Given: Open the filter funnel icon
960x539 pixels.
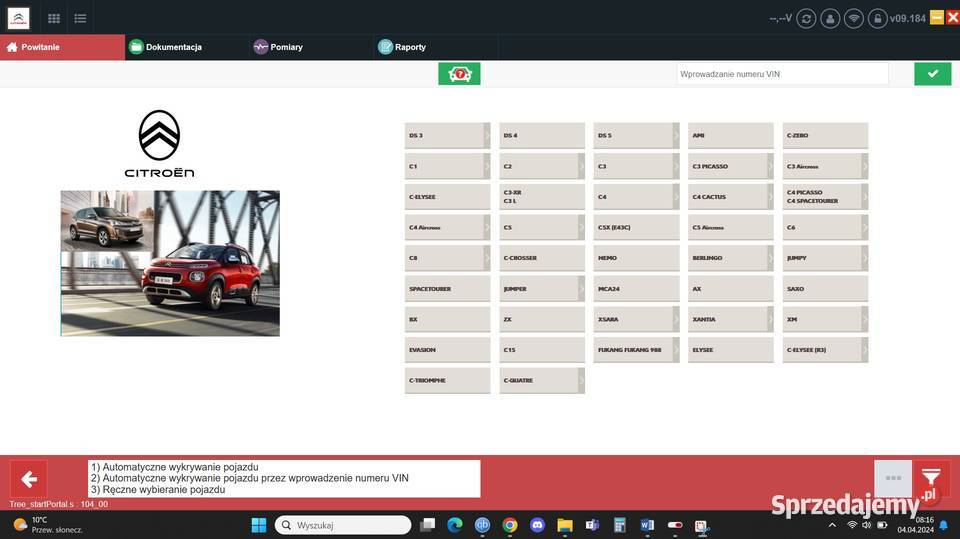Looking at the screenshot, I should 931,478.
